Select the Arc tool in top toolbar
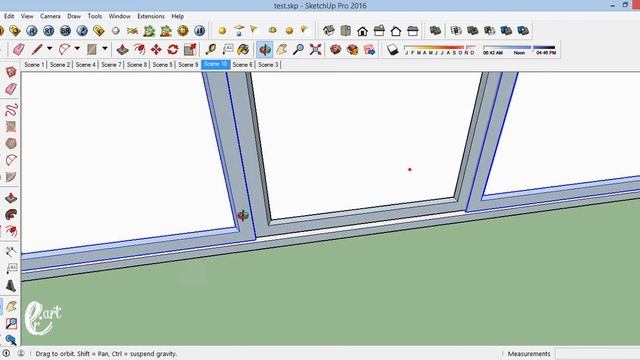Image resolution: width=640 pixels, height=360 pixels. [x=64, y=49]
